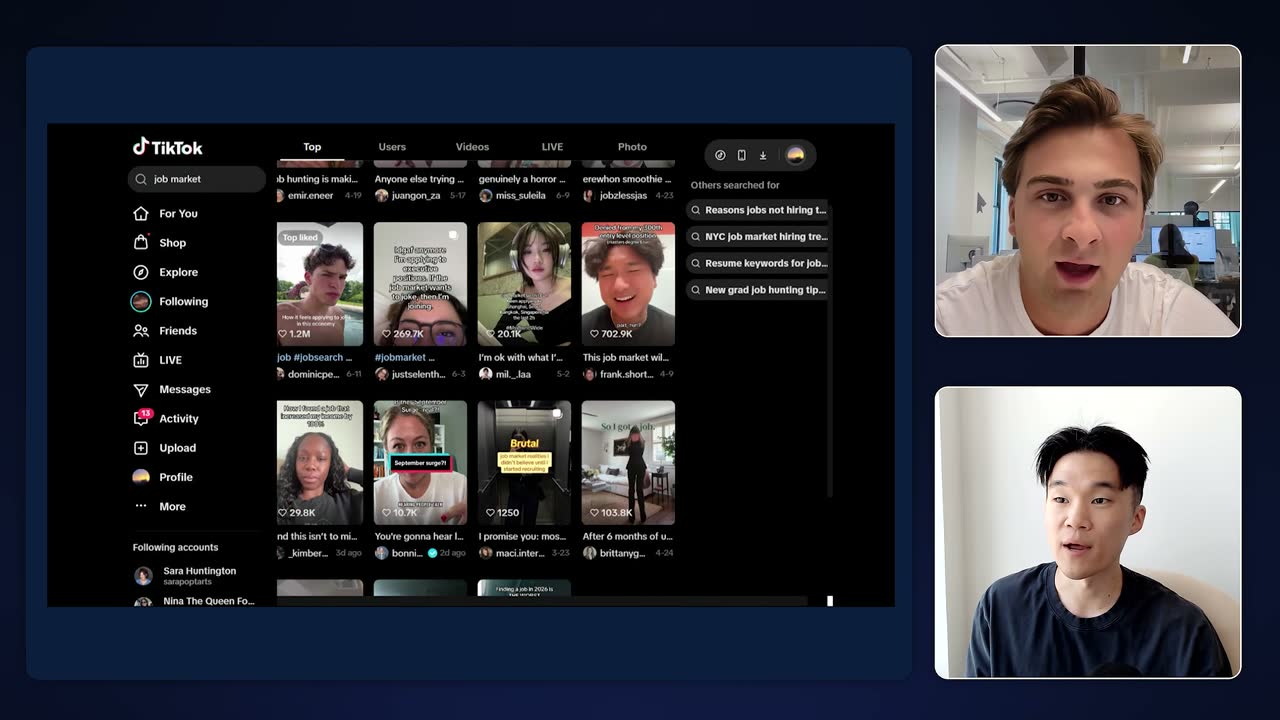
Task: Open the profile avatar in the top pill
Action: coord(796,155)
